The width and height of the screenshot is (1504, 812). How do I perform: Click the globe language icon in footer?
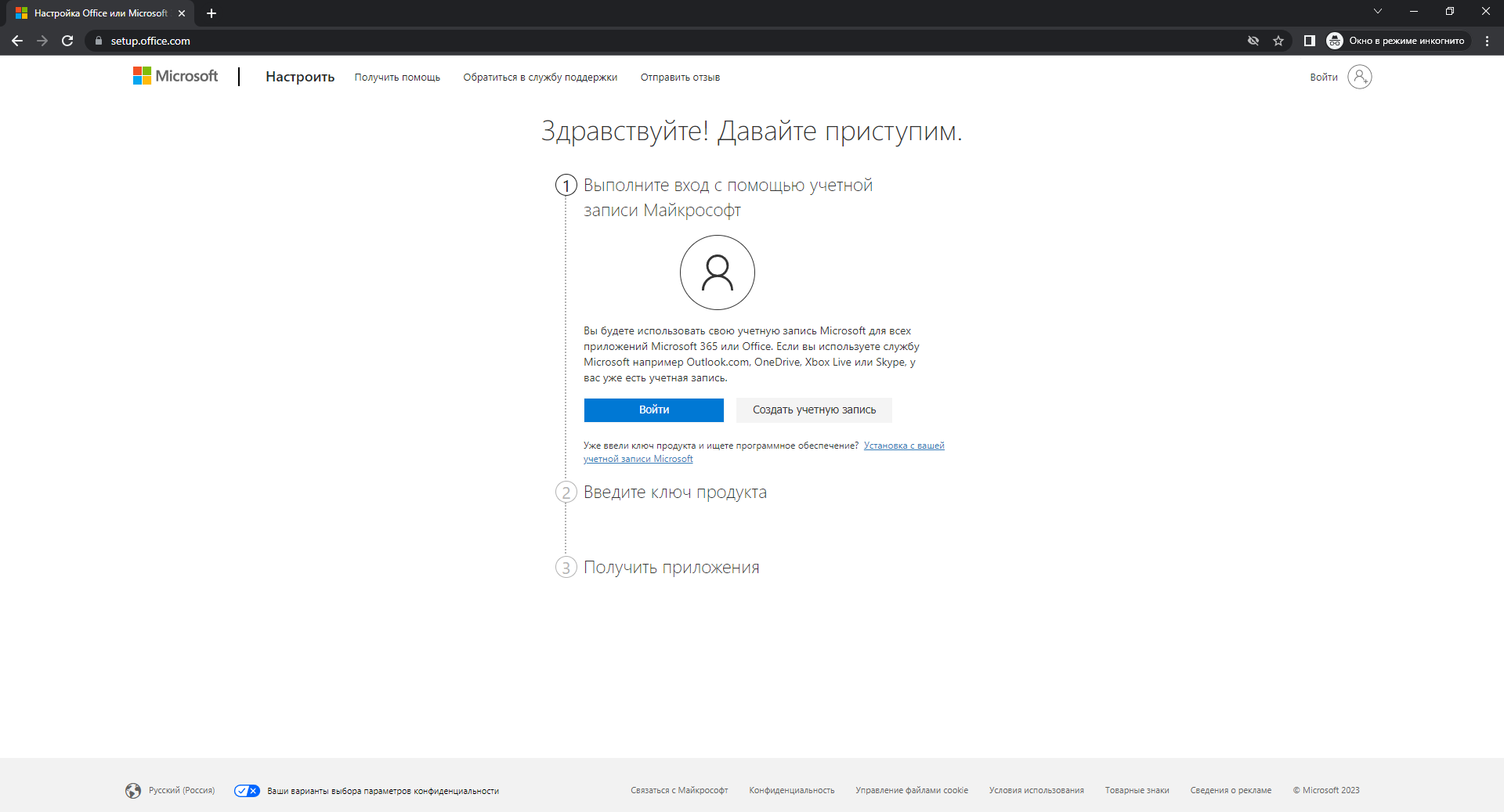click(x=133, y=791)
